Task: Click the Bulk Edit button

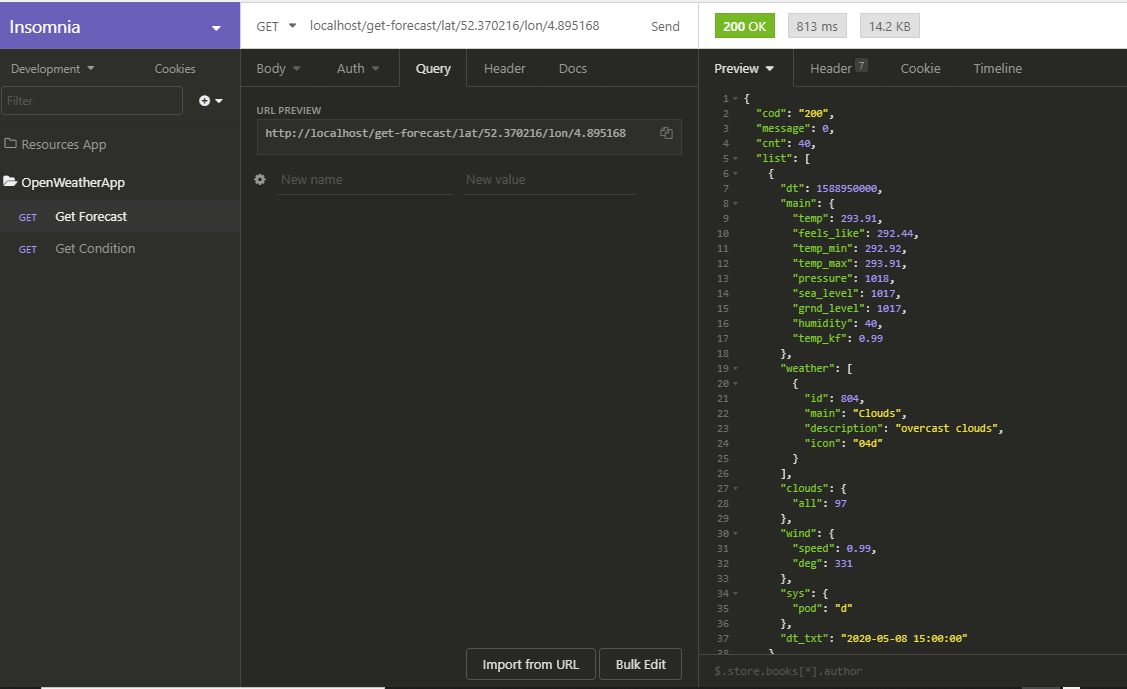Action: (640, 665)
